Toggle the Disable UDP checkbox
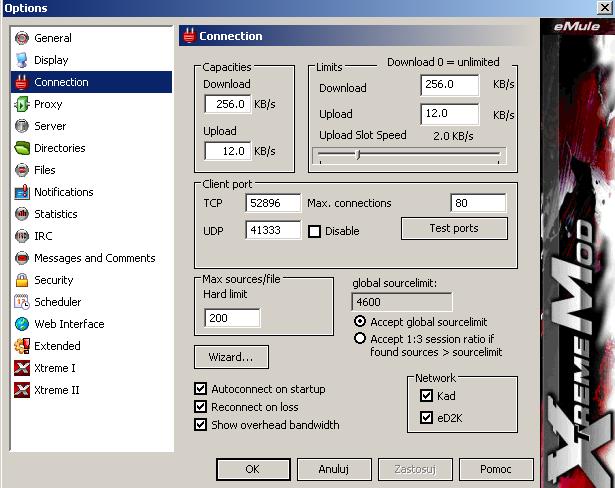615x488 pixels. (x=314, y=231)
